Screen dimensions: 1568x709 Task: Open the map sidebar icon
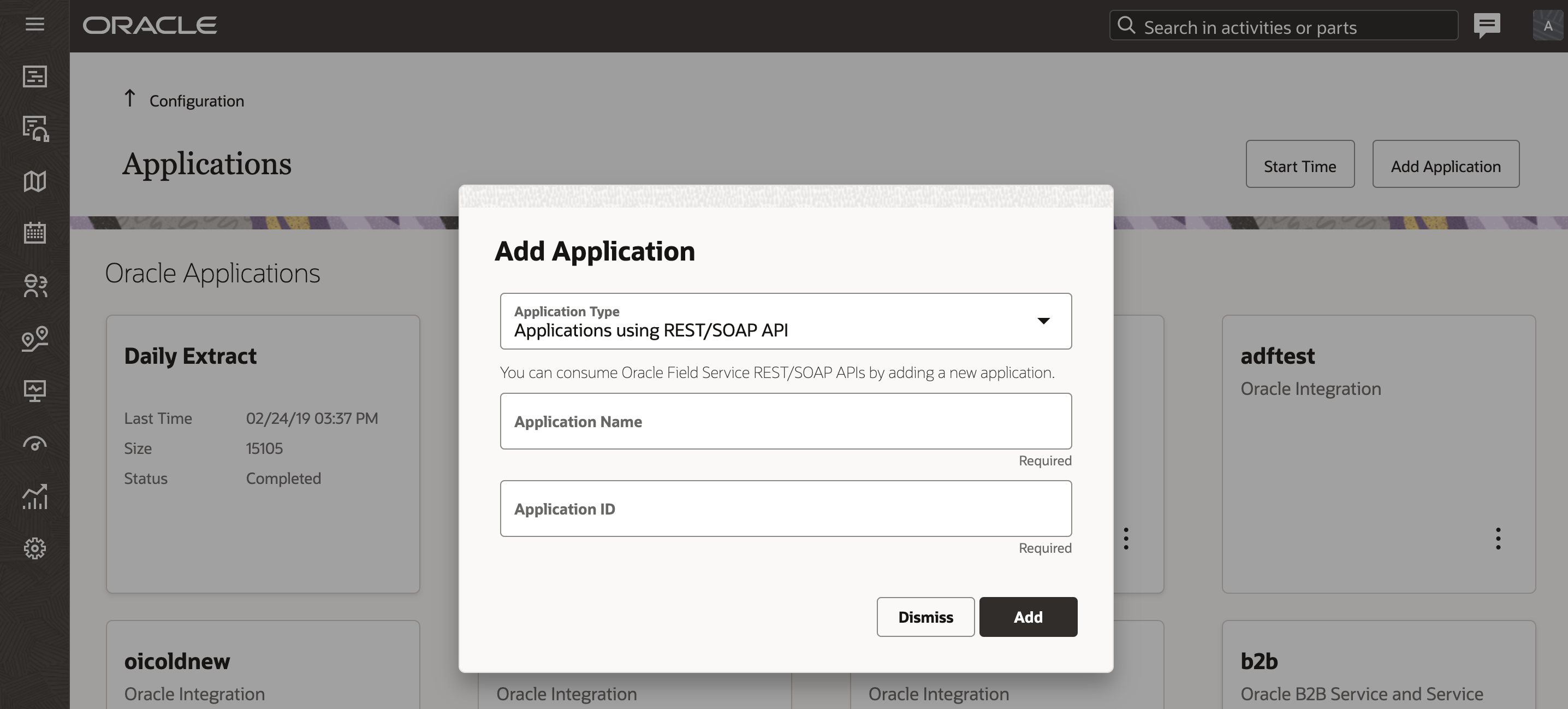tap(35, 181)
